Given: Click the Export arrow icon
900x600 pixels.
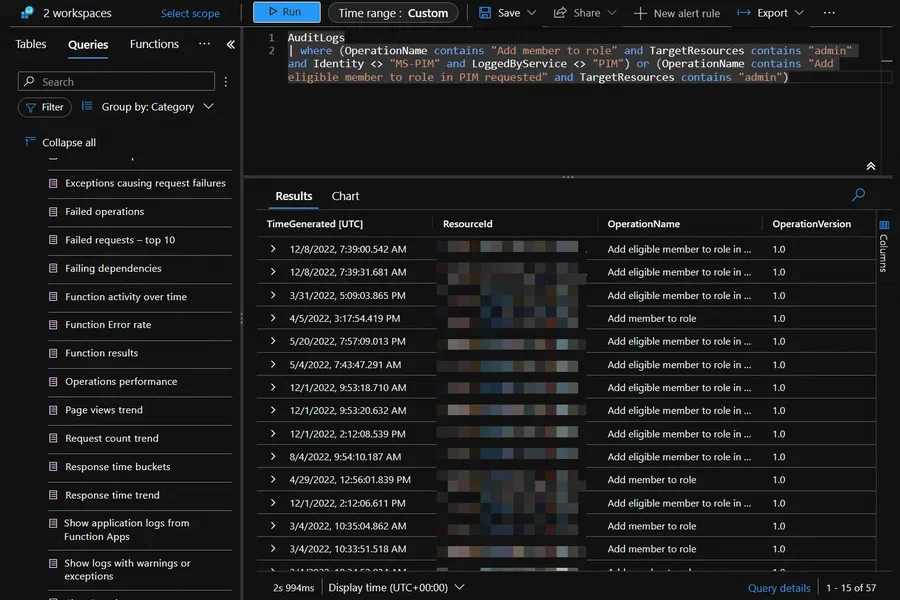Looking at the screenshot, I should pyautogui.click(x=744, y=13).
